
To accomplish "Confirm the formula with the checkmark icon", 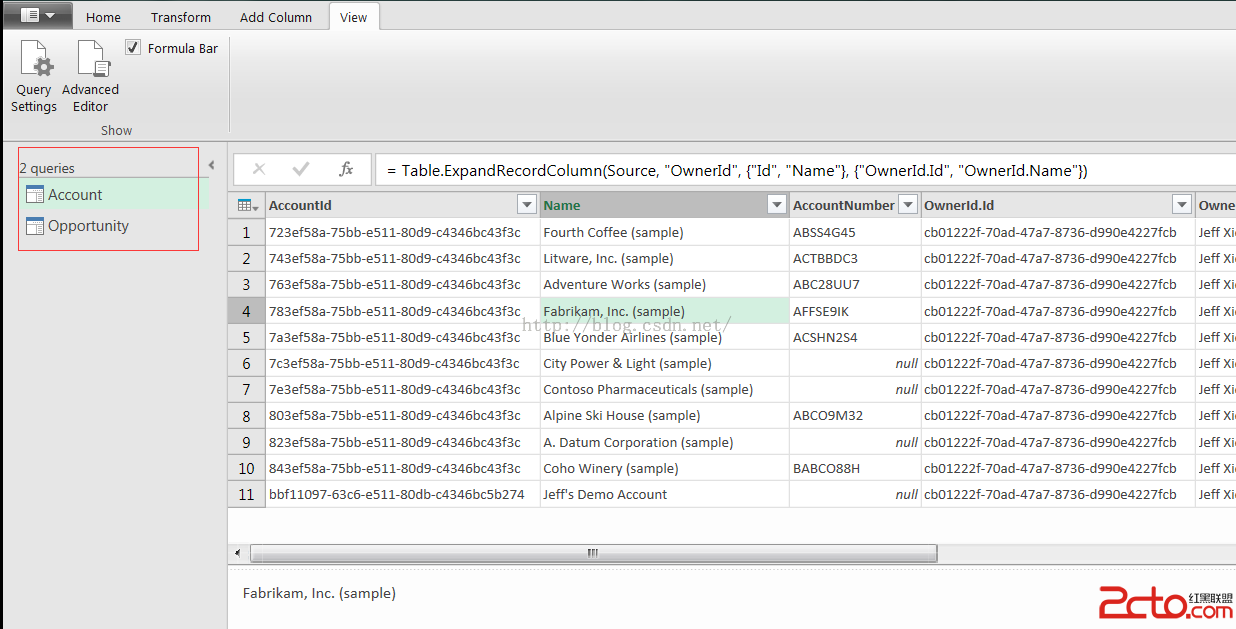I will coord(301,169).
